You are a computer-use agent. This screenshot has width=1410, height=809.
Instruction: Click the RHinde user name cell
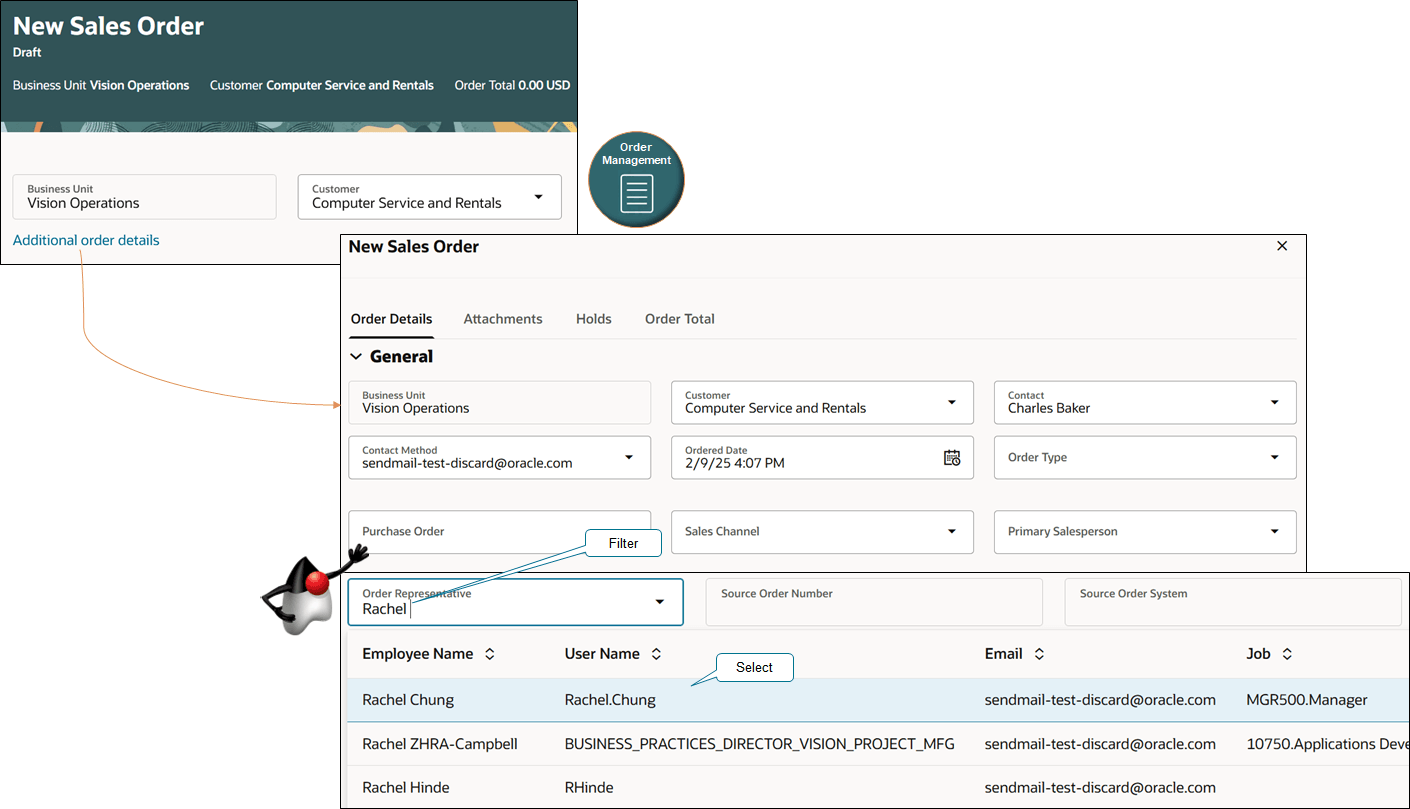[x=589, y=787]
